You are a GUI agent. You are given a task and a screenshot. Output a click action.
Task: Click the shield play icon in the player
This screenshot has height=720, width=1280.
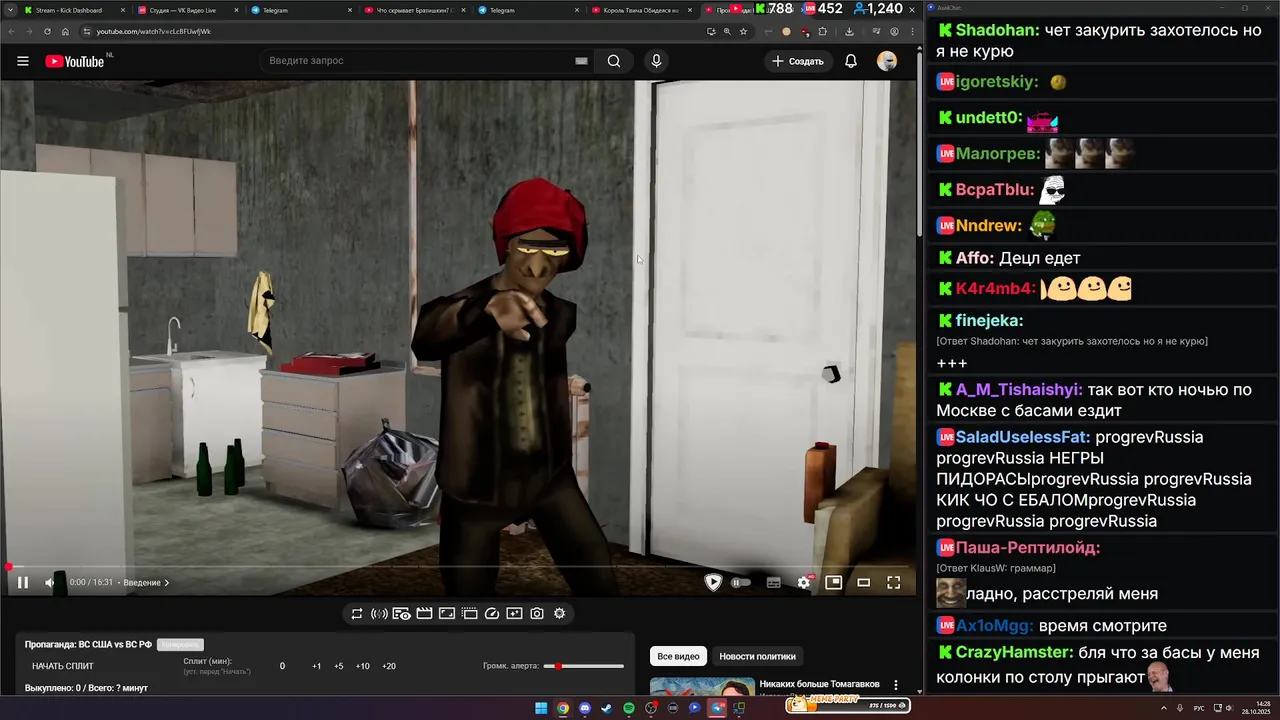pos(713,583)
